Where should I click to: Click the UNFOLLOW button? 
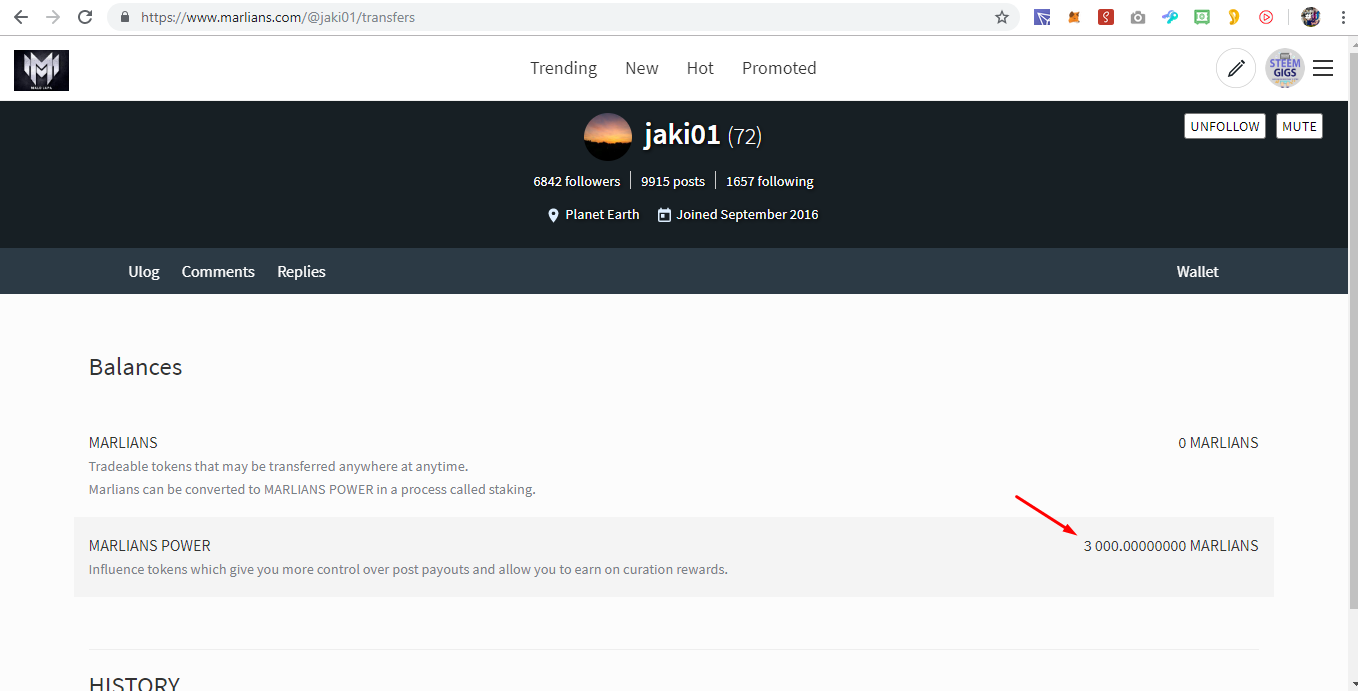click(1225, 126)
